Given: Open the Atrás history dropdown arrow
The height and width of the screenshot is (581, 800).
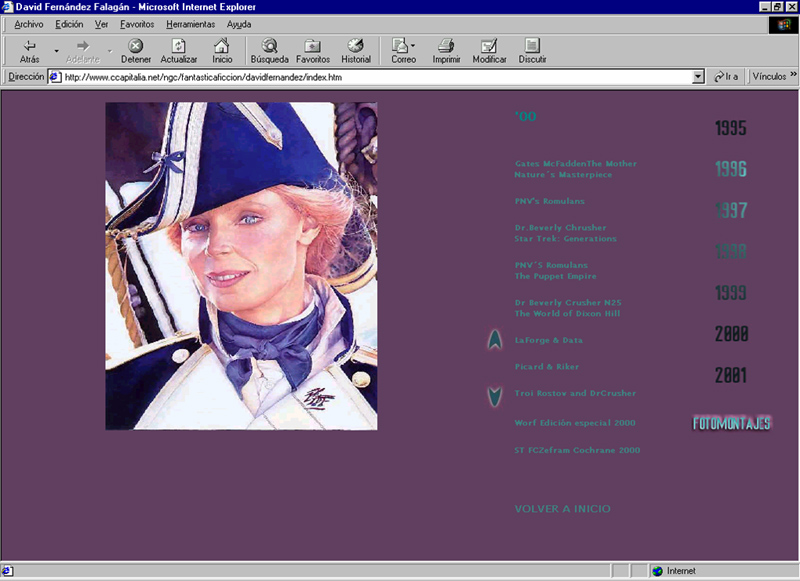Looking at the screenshot, I should [57, 52].
